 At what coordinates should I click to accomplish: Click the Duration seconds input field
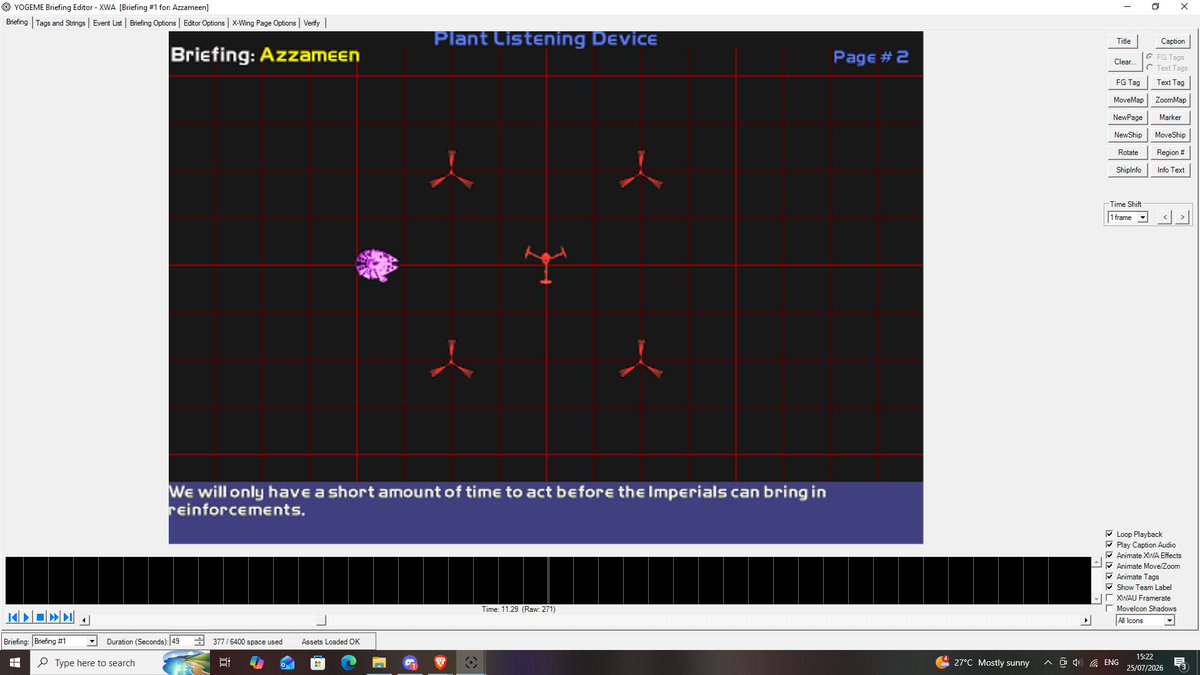point(181,641)
